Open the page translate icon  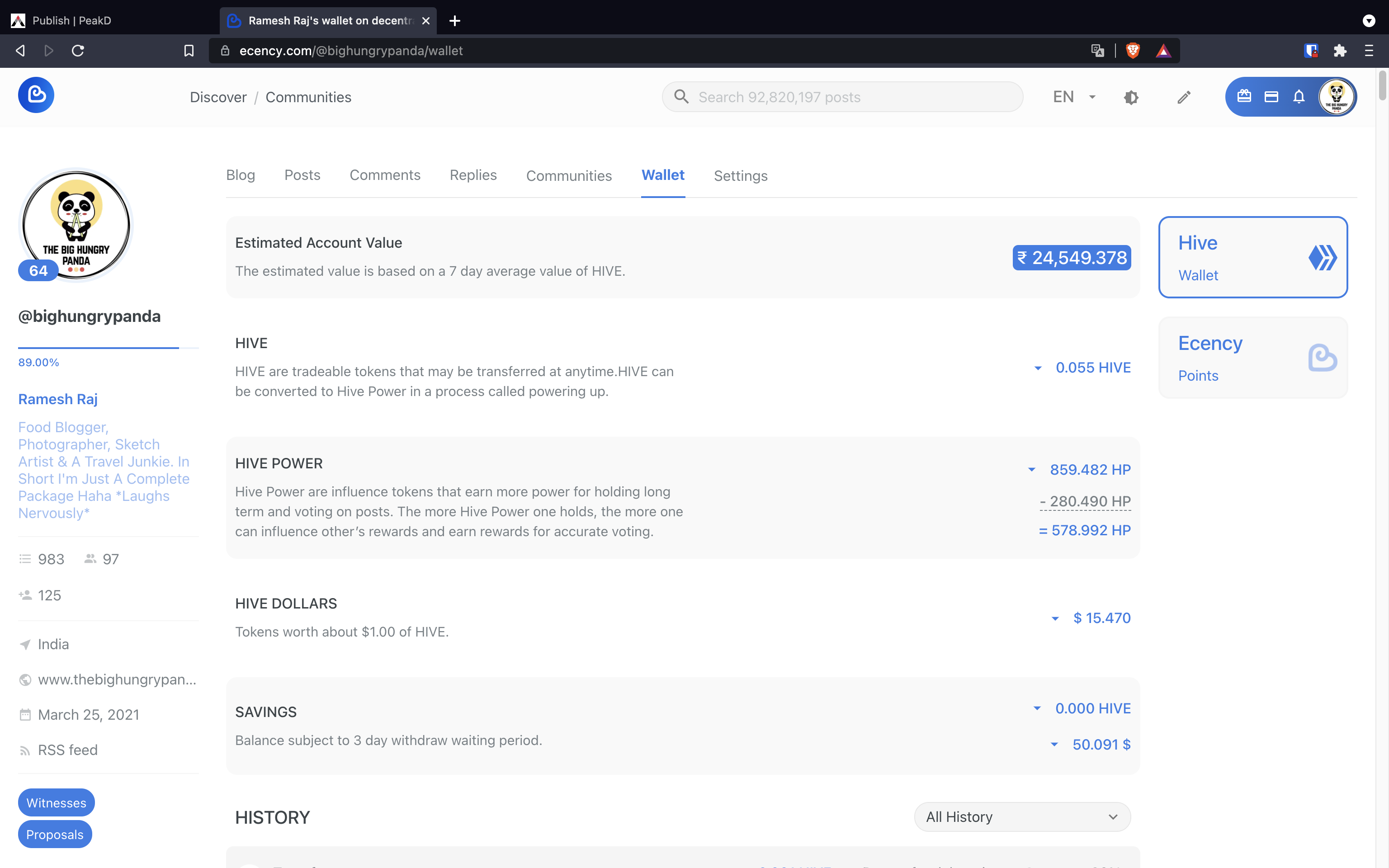click(x=1097, y=51)
